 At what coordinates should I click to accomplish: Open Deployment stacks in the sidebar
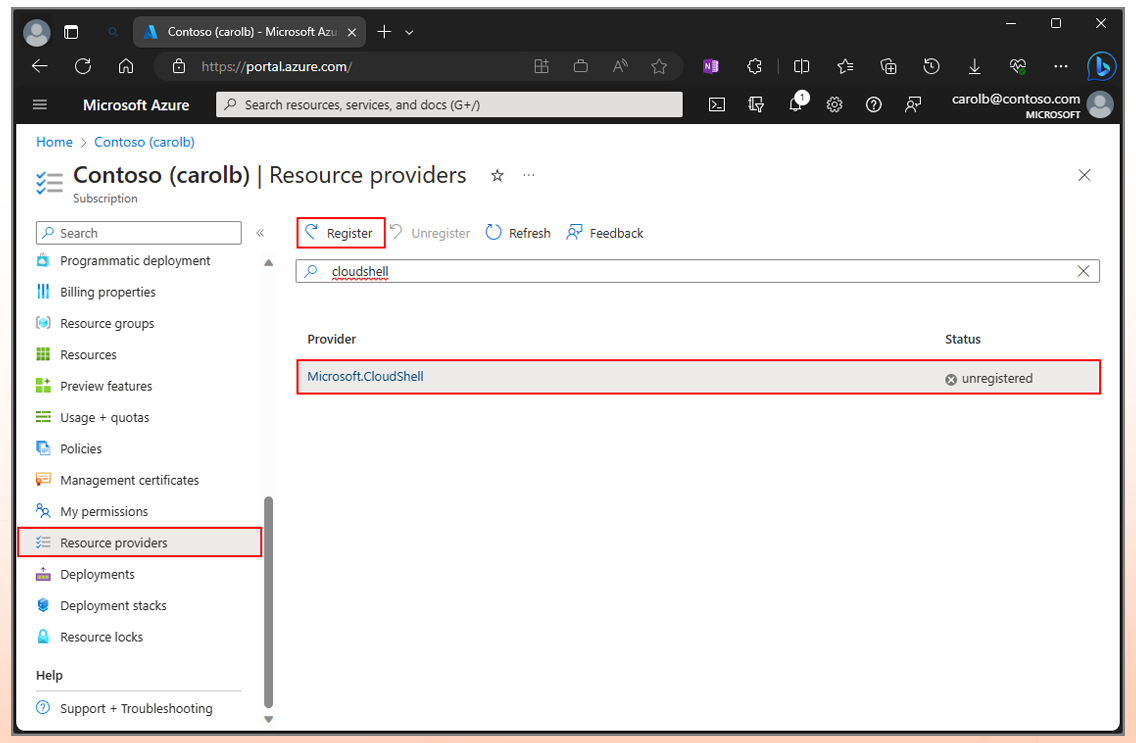(113, 606)
